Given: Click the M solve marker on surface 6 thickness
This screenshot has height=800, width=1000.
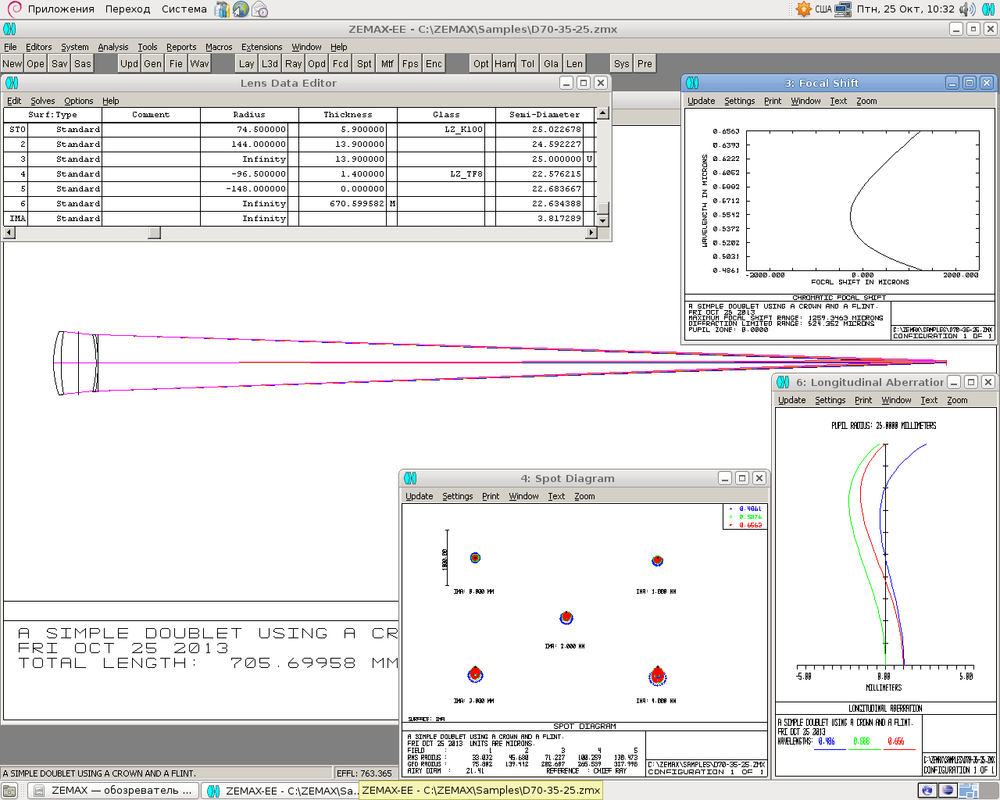Looking at the screenshot, I should [x=392, y=204].
